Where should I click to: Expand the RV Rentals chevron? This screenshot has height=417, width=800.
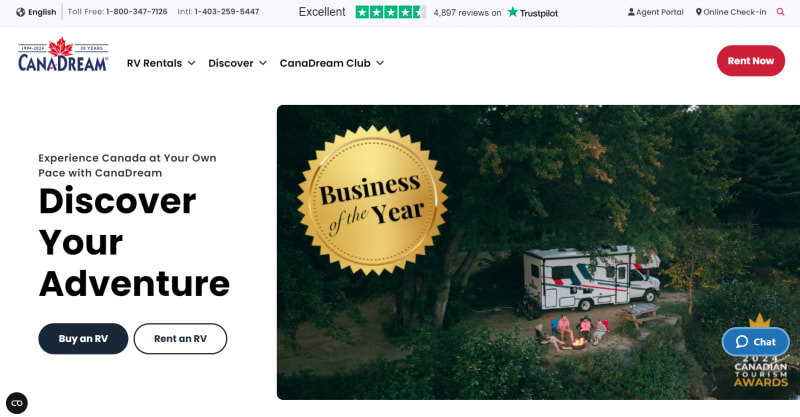tap(191, 63)
